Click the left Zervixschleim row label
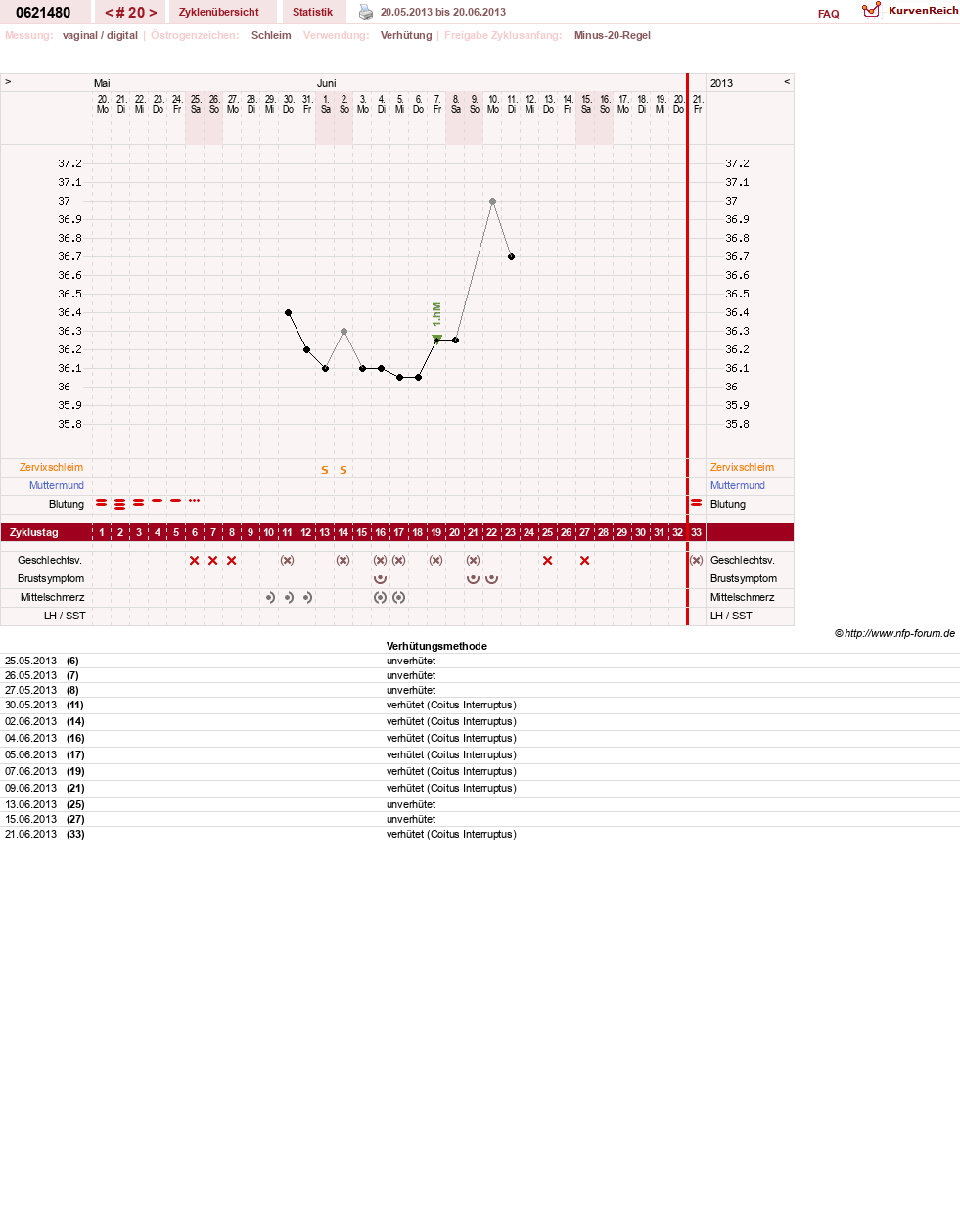 coord(51,467)
